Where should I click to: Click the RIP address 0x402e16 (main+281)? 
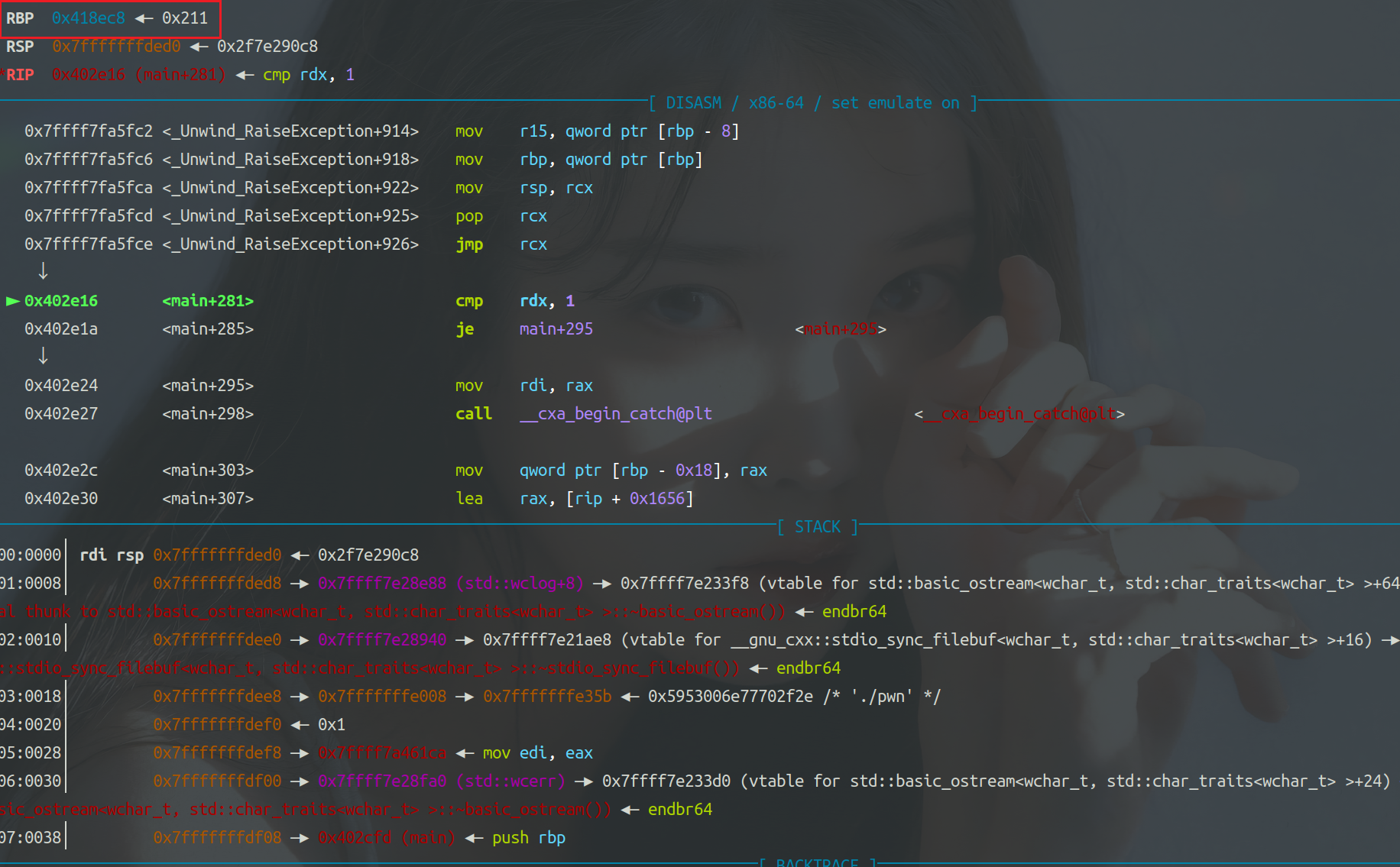138,75
